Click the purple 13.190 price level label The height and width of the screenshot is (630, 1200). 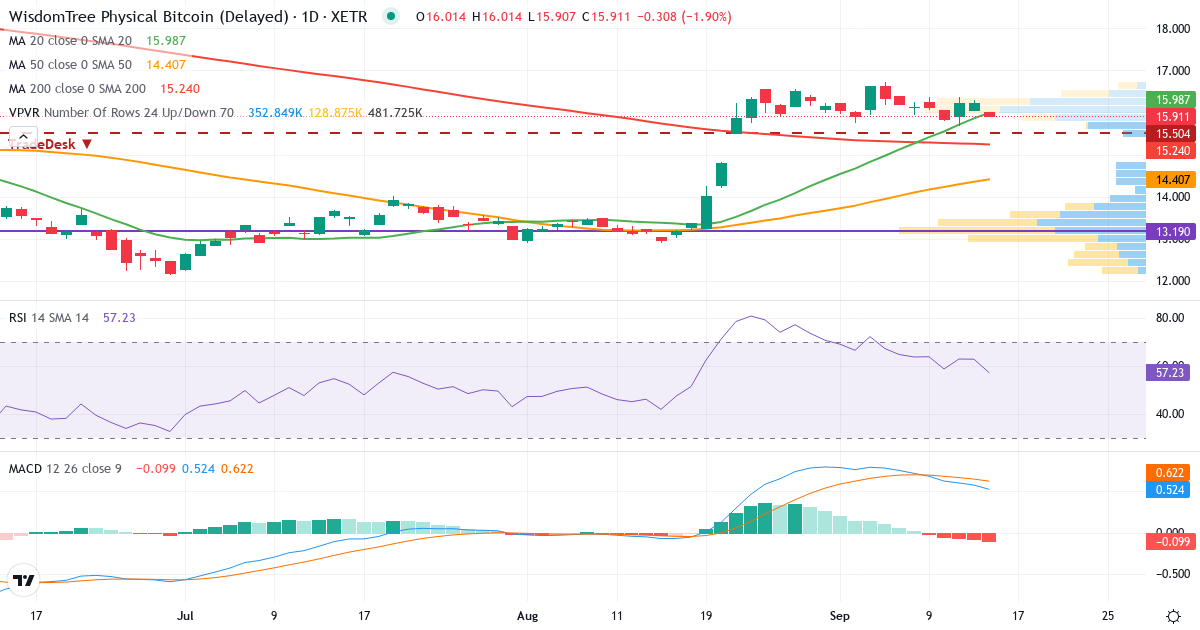coord(1172,231)
